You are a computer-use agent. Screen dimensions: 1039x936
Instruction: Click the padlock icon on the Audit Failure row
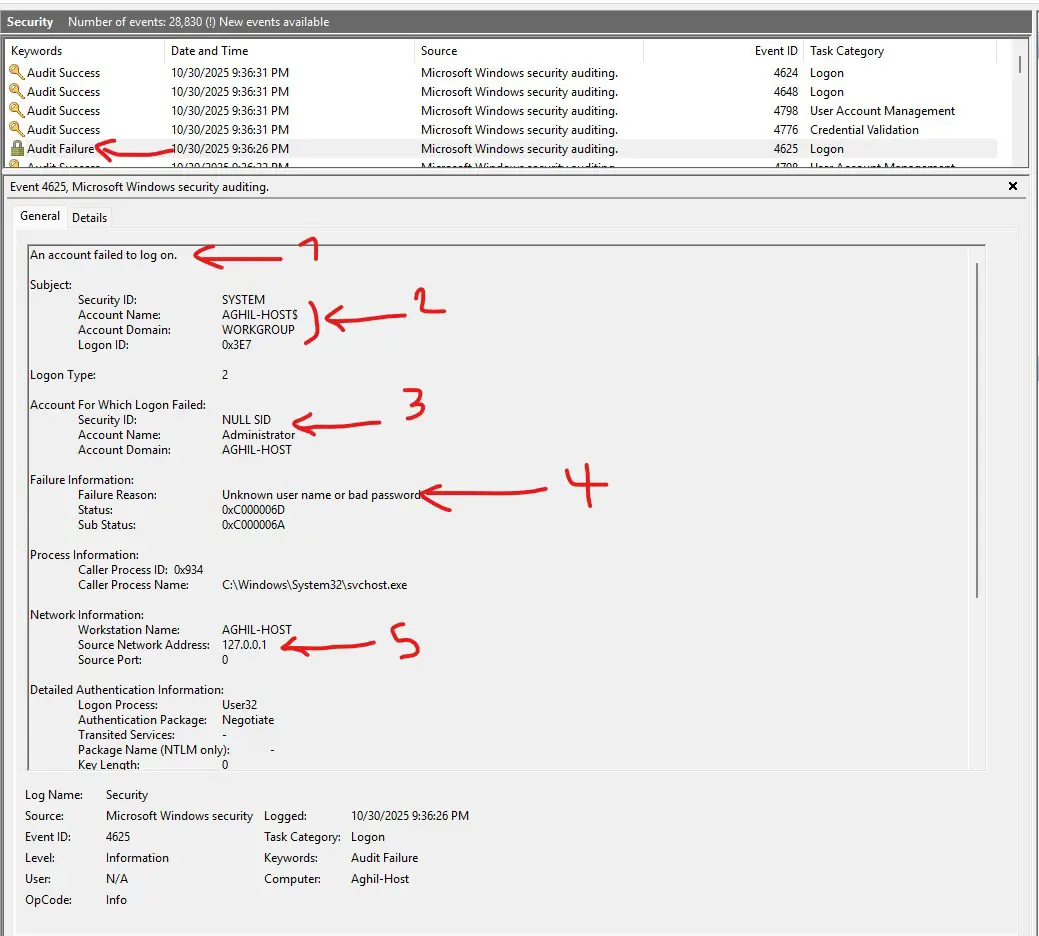(x=16, y=149)
